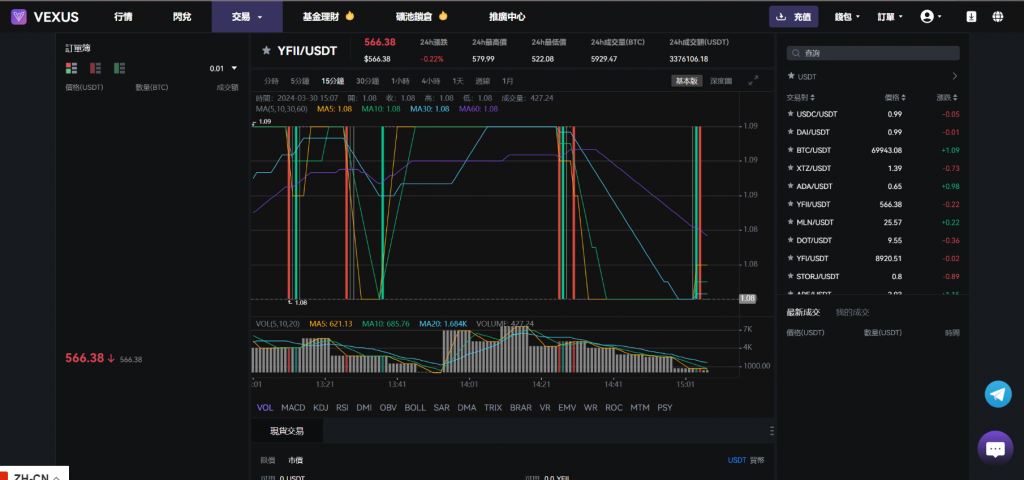
Task: Switch chart to 深度圖 depth view
Action: pyautogui.click(x=720, y=80)
